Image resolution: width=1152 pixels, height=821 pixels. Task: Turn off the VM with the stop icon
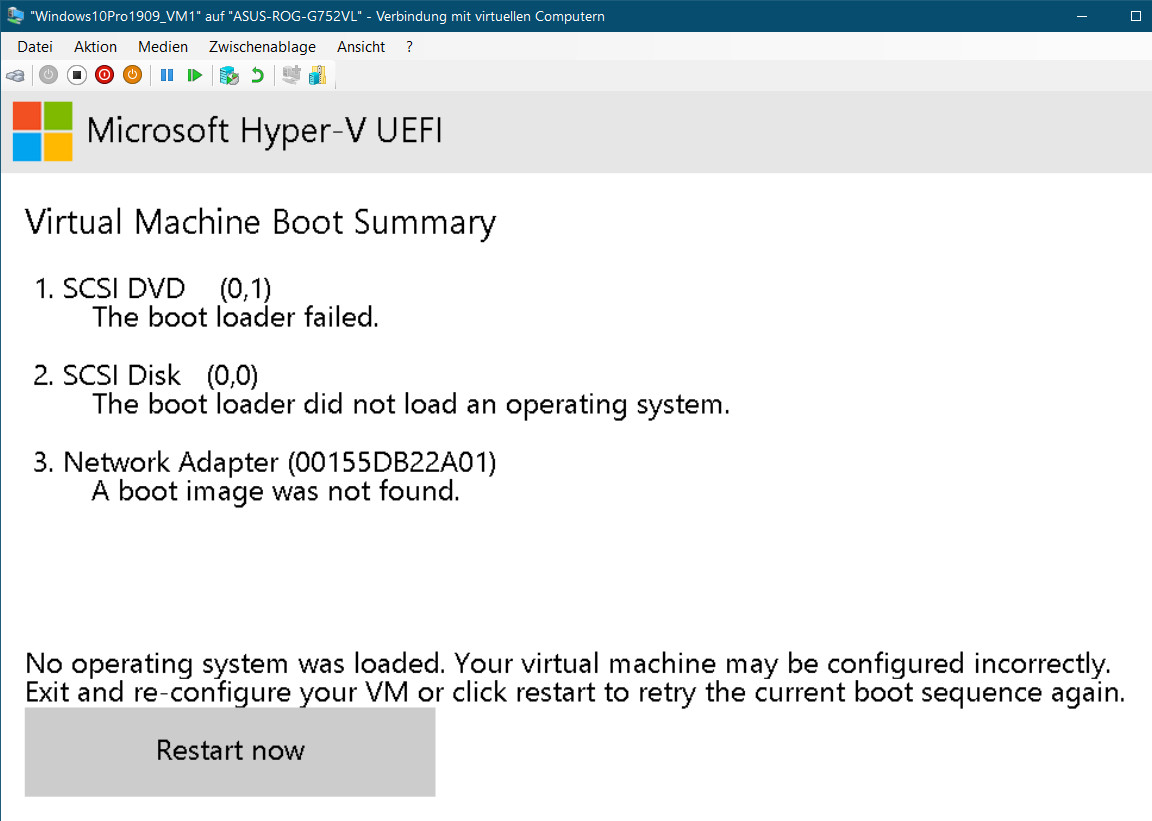[76, 75]
